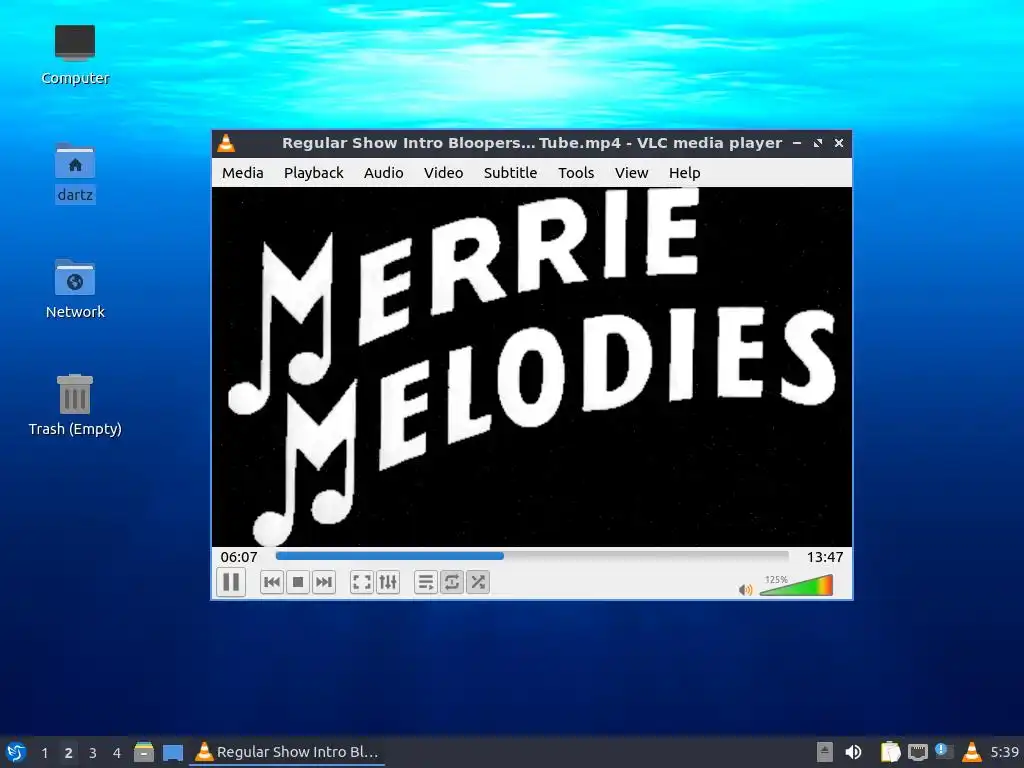The height and width of the screenshot is (768, 1024).
Task: Open the Audio menu
Action: 383,173
